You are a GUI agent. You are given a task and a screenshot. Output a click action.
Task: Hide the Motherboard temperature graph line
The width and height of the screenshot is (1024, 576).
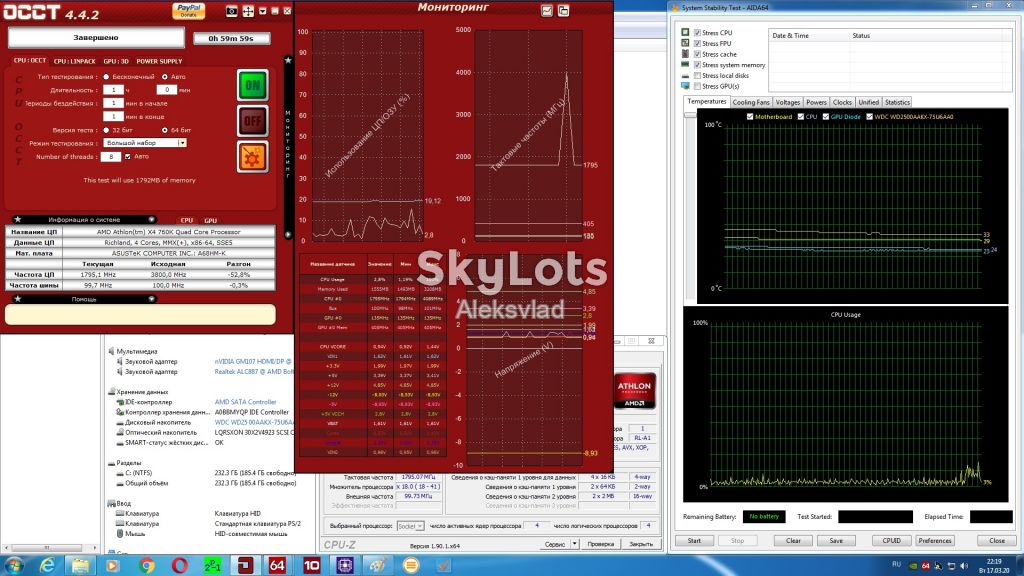[x=750, y=117]
